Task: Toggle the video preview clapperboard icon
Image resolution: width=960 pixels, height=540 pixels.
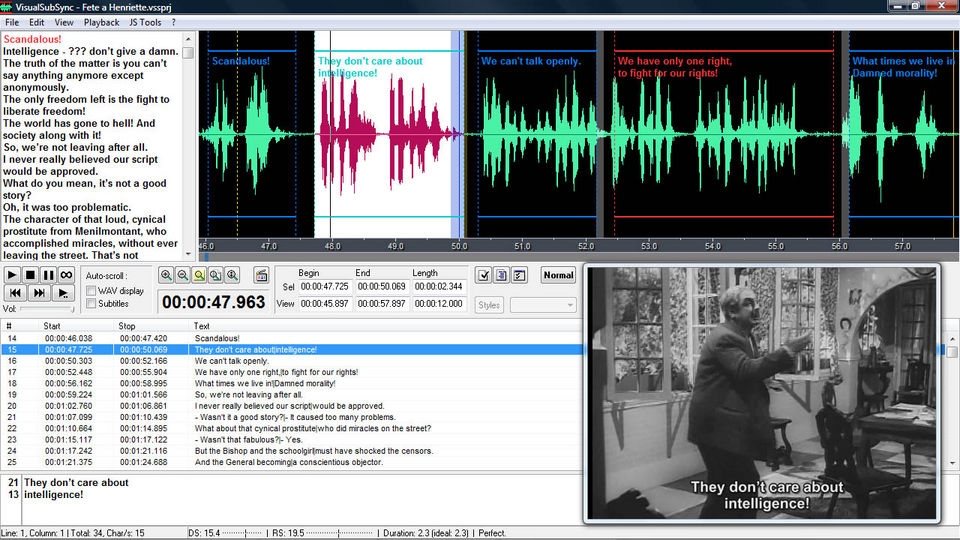Action: (x=261, y=276)
